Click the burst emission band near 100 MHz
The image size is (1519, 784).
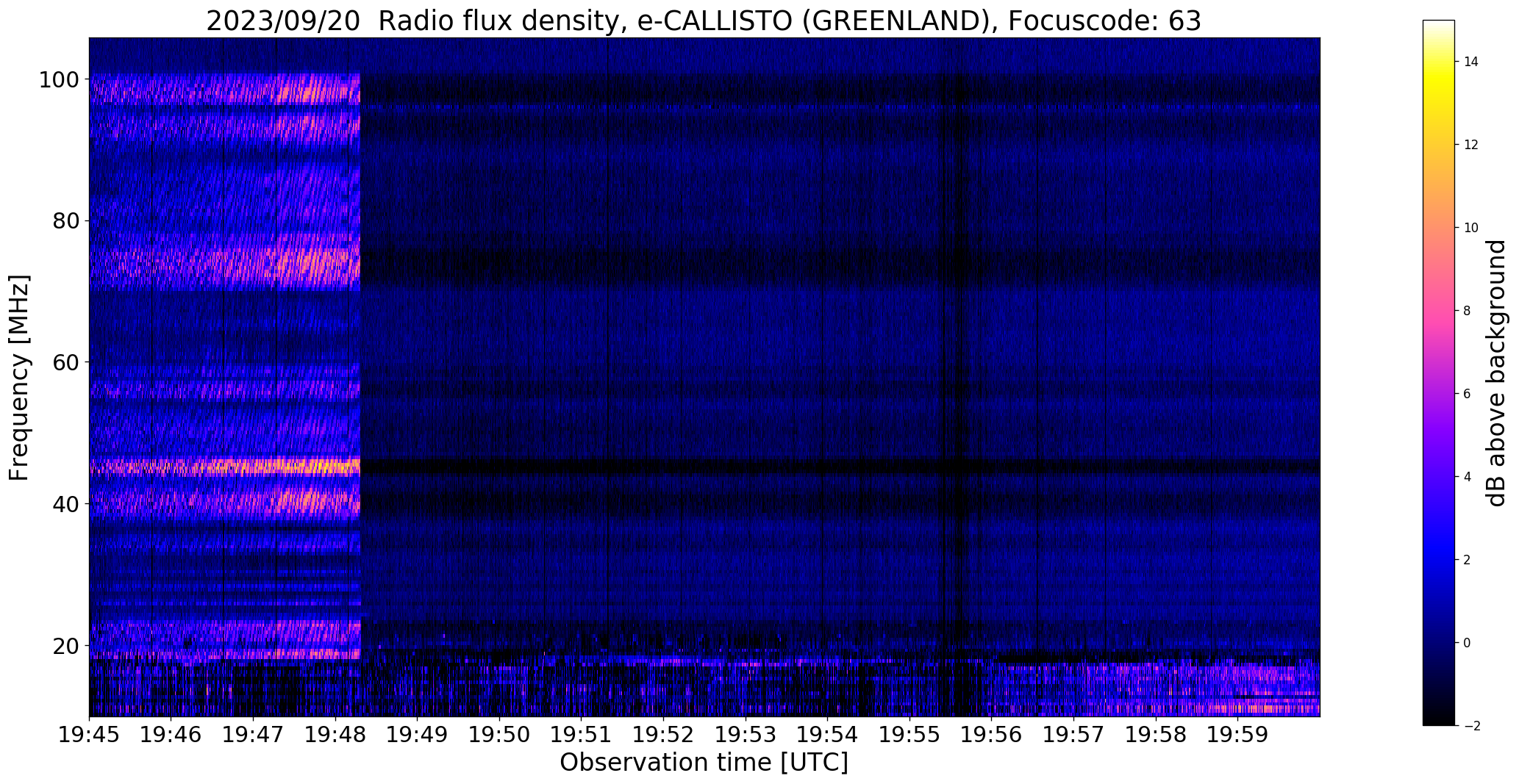click(x=224, y=90)
